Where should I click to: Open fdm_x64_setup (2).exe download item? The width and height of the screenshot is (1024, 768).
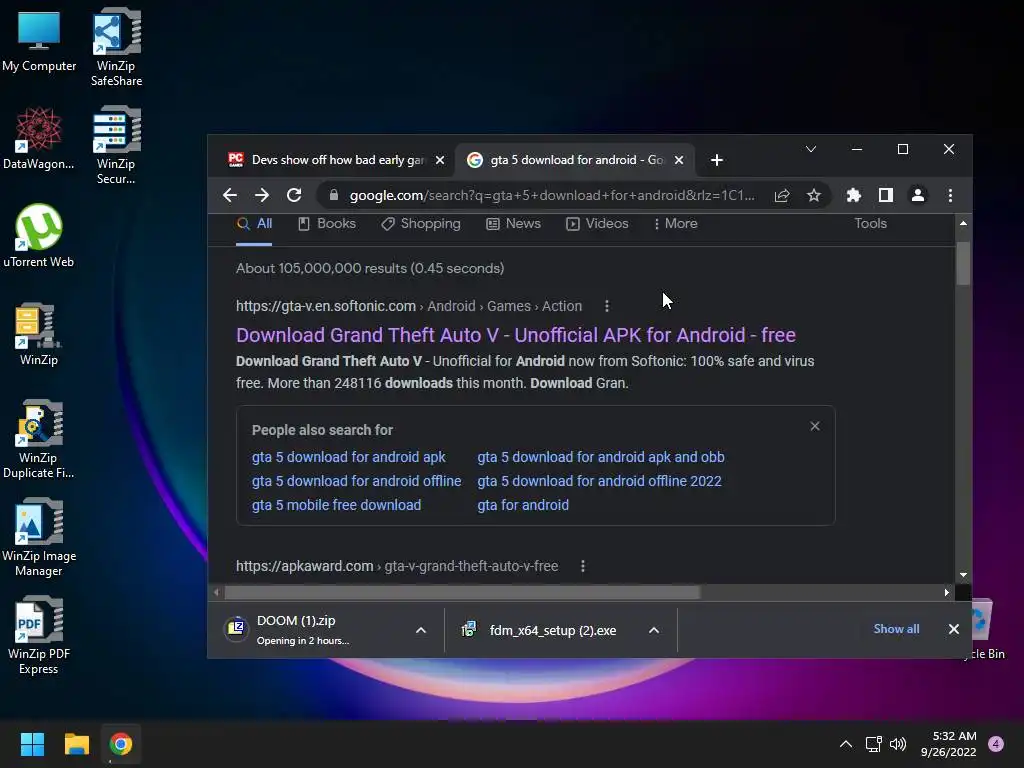click(x=541, y=630)
